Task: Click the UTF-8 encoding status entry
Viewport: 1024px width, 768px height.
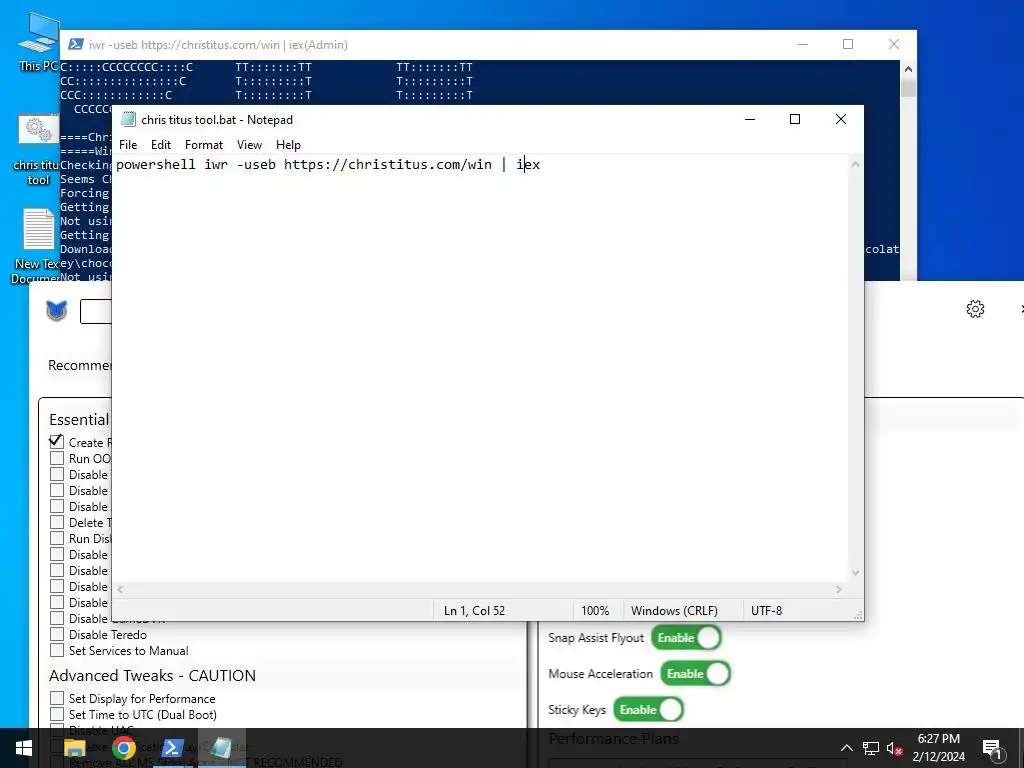Action: 766,611
